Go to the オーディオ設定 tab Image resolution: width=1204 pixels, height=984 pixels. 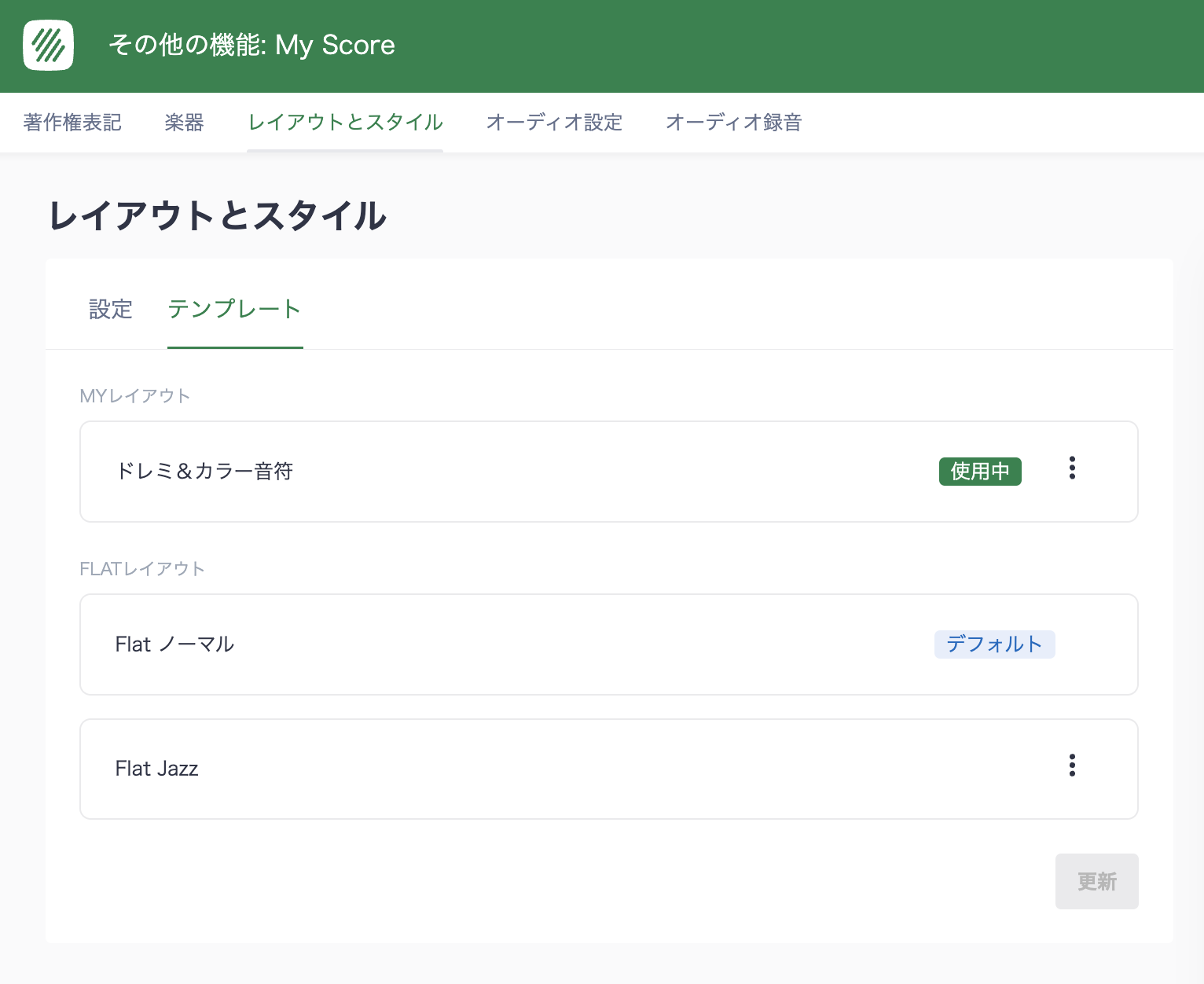point(554,123)
